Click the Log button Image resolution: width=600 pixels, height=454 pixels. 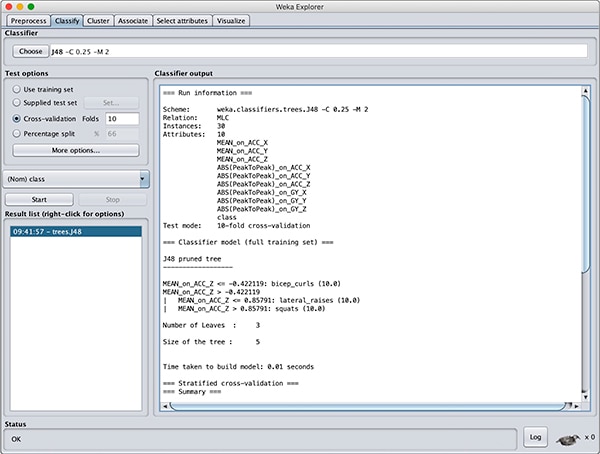click(535, 437)
